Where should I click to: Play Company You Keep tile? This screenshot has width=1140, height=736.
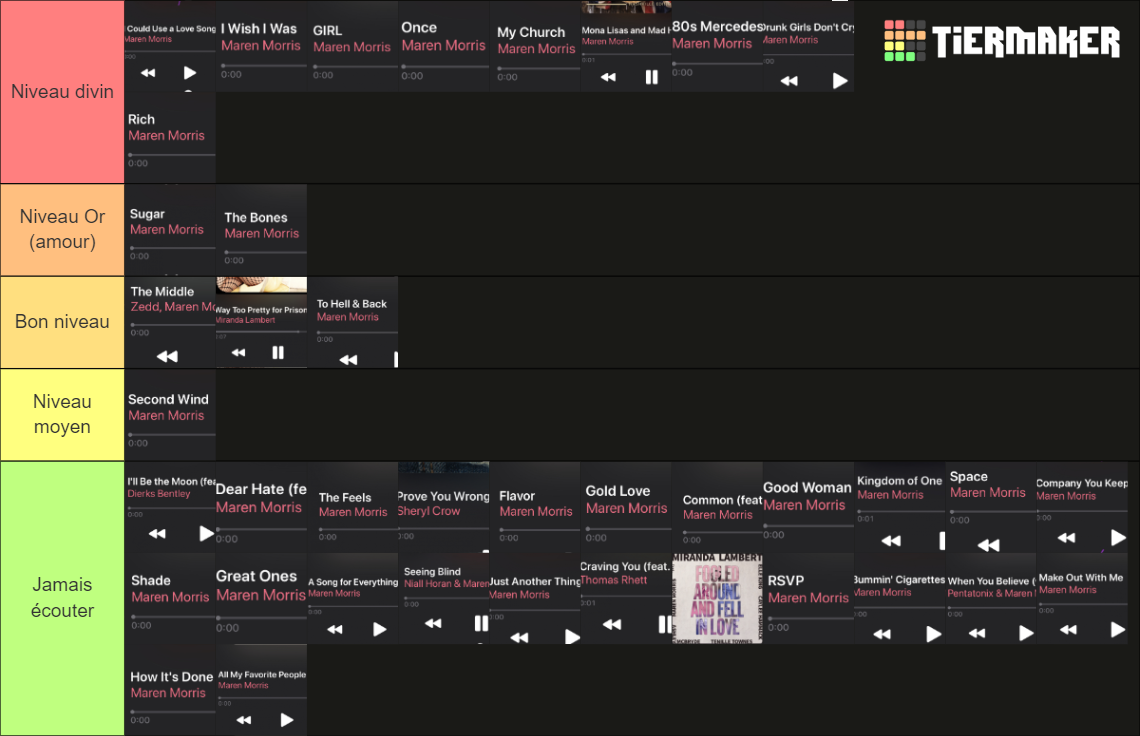1118,538
